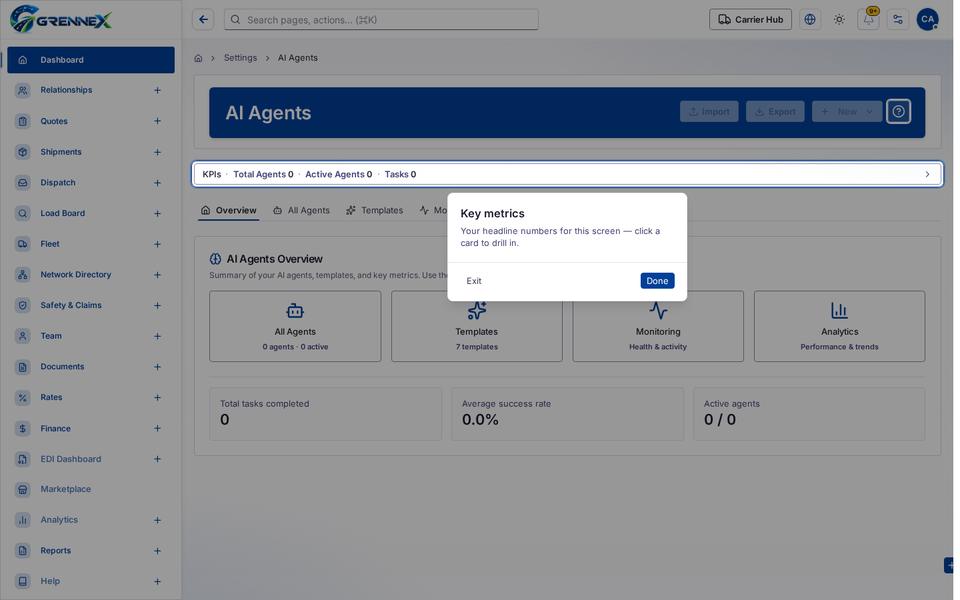Open the Marketplace sidebar item
The height and width of the screenshot is (600, 960).
(x=91, y=489)
